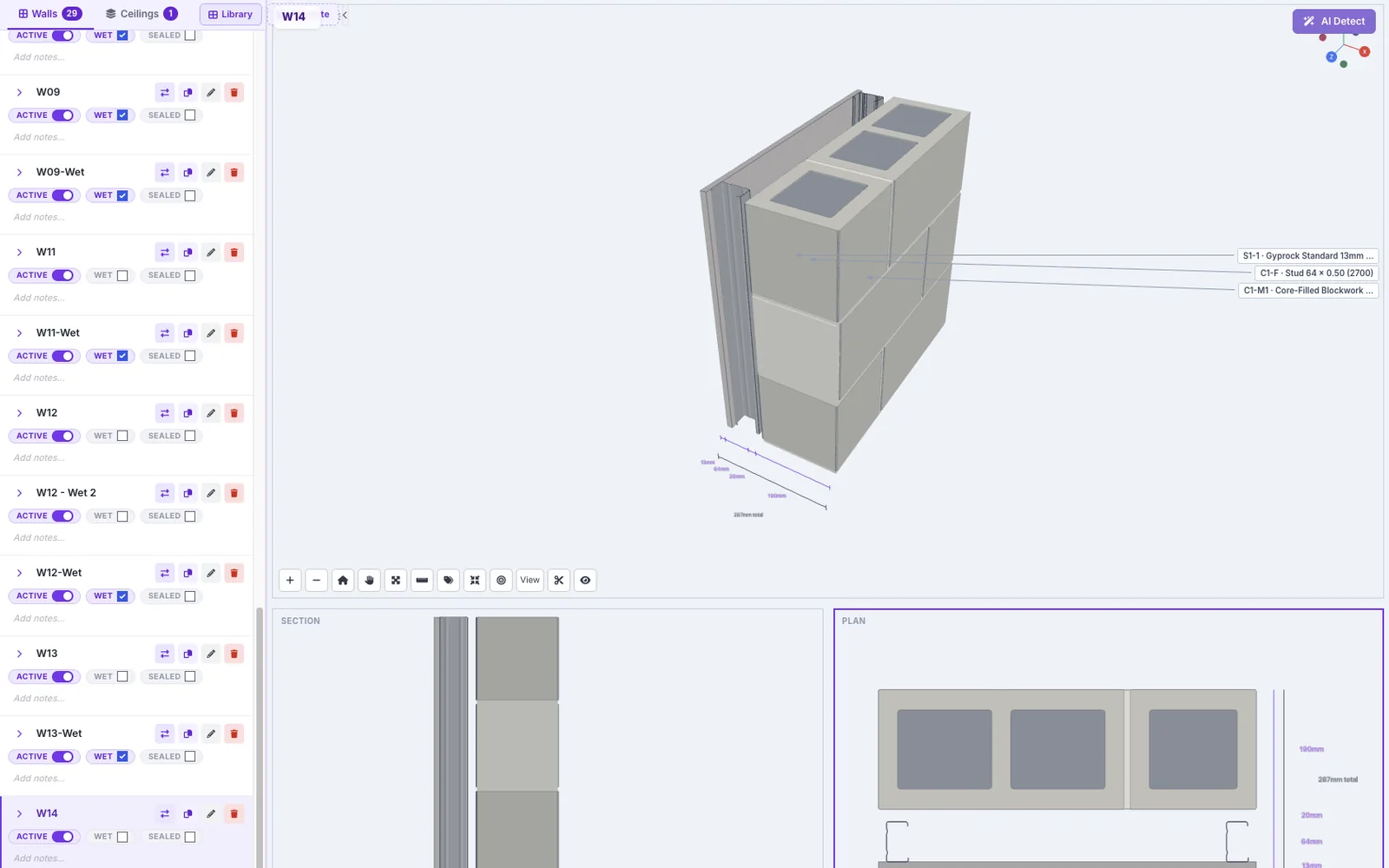
Task: Select the W13-Wet wall name
Action: (59, 733)
